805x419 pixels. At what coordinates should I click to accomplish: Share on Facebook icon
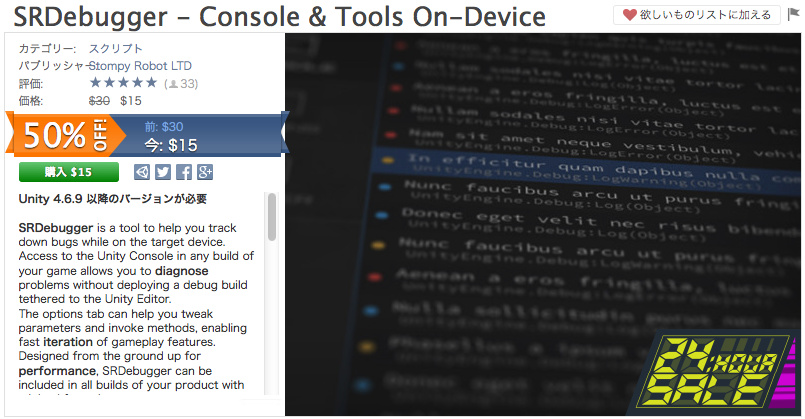[184, 172]
